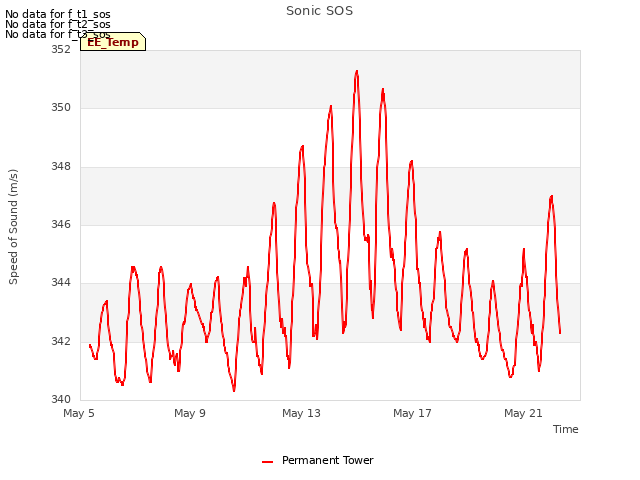Click the highest peak of the red line
Viewport: 640px width, 480px height.
click(x=357, y=71)
